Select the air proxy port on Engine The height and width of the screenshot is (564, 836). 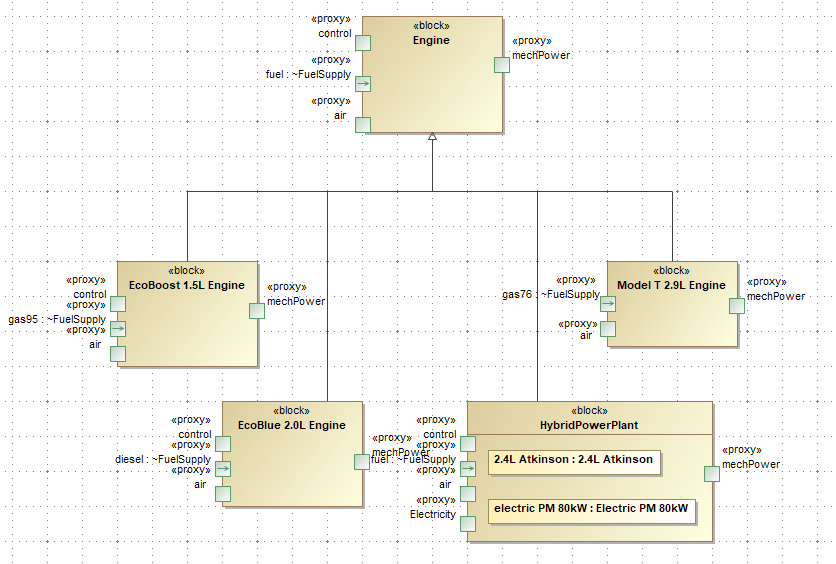point(363,125)
